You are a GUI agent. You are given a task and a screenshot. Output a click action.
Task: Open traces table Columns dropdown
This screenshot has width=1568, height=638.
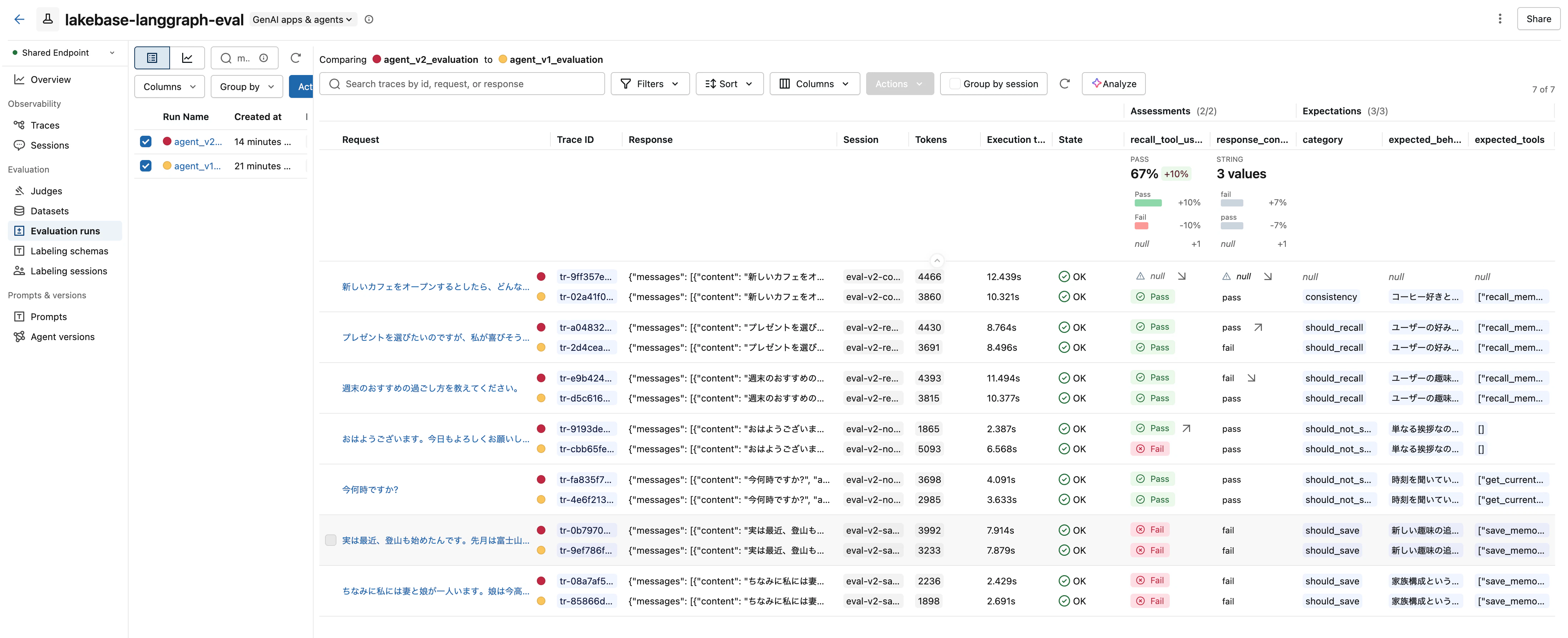(814, 84)
